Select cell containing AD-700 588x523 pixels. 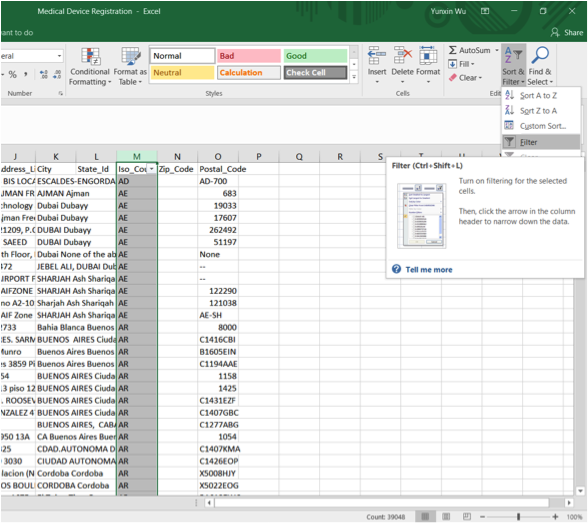pyautogui.click(x=218, y=181)
